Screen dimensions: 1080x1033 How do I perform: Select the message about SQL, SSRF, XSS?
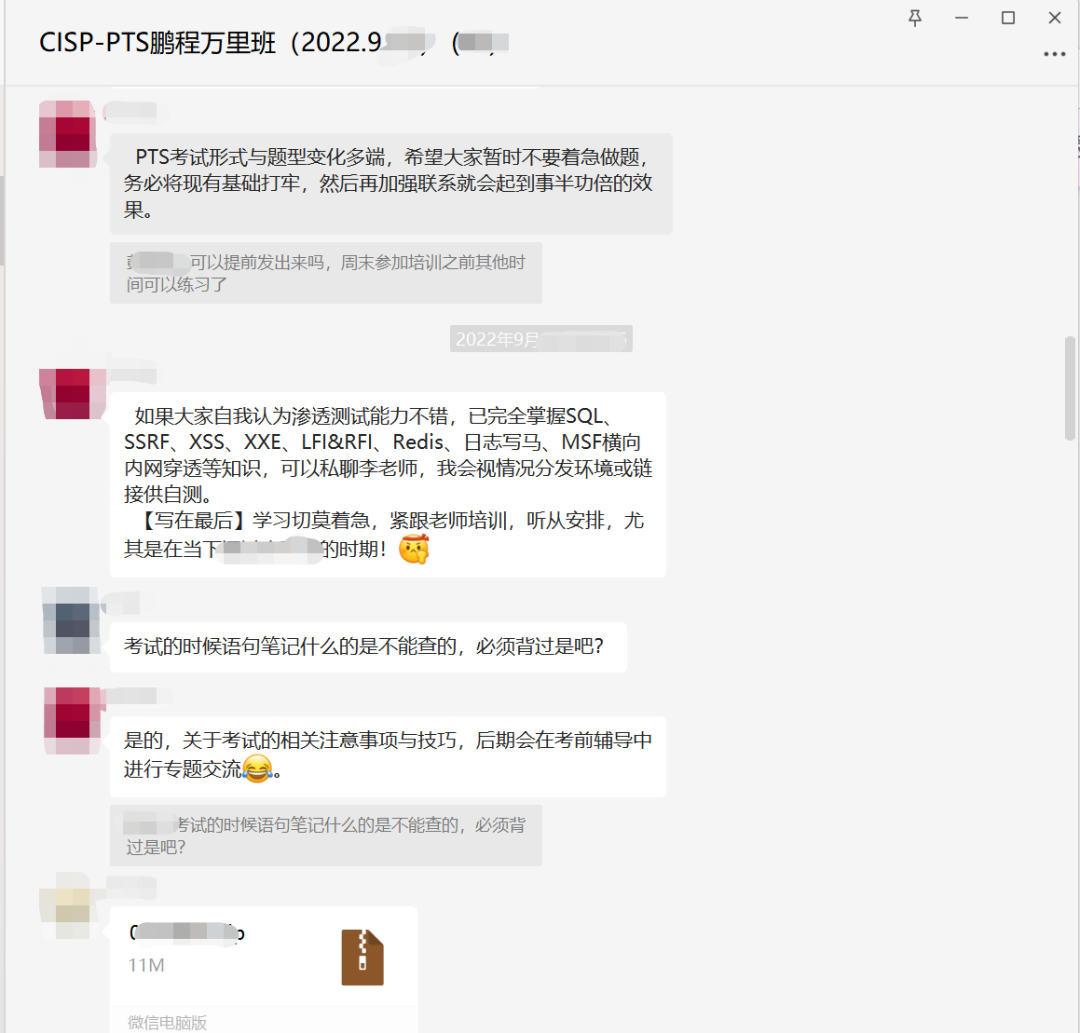click(x=388, y=484)
